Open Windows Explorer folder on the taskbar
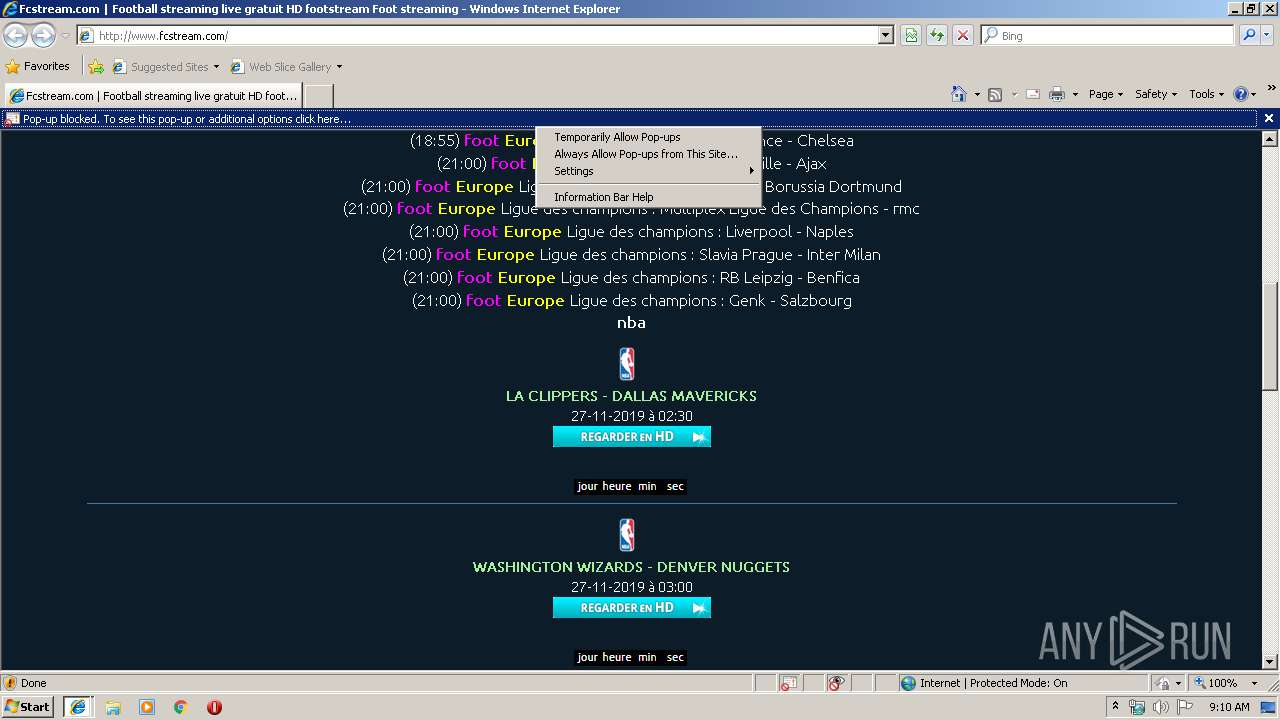1280x720 pixels. click(x=113, y=707)
